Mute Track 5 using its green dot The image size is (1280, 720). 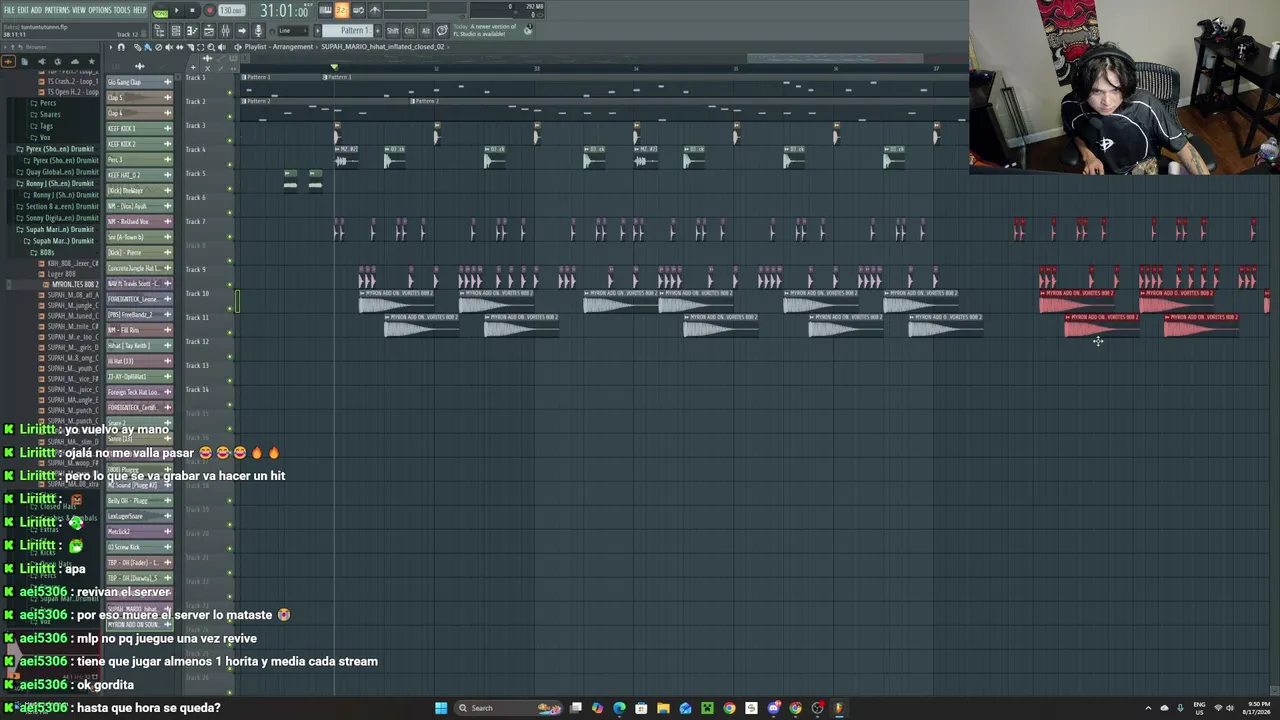tap(230, 189)
